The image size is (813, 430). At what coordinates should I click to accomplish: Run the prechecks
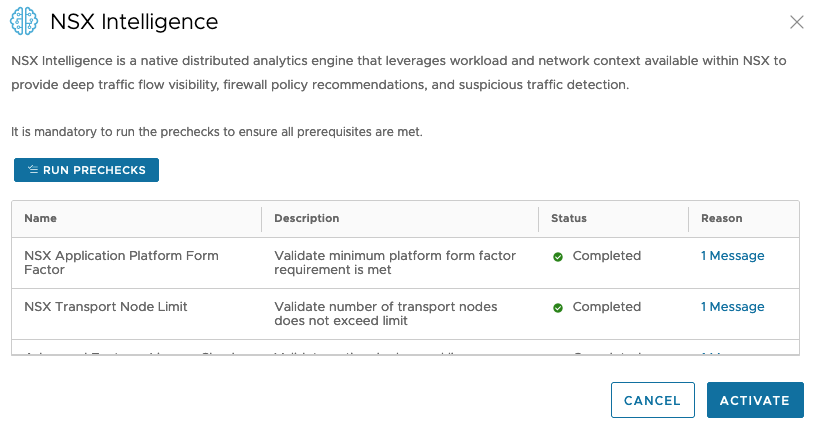pos(86,170)
